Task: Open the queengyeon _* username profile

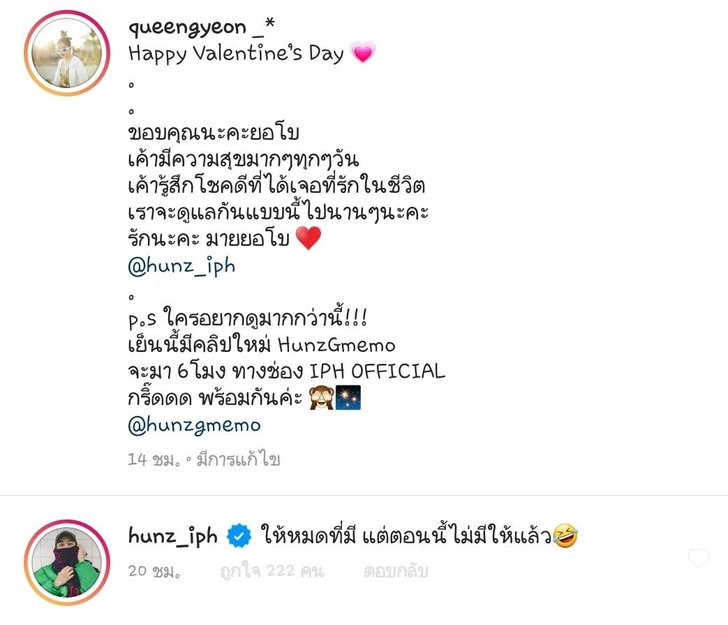Action: 202,27
